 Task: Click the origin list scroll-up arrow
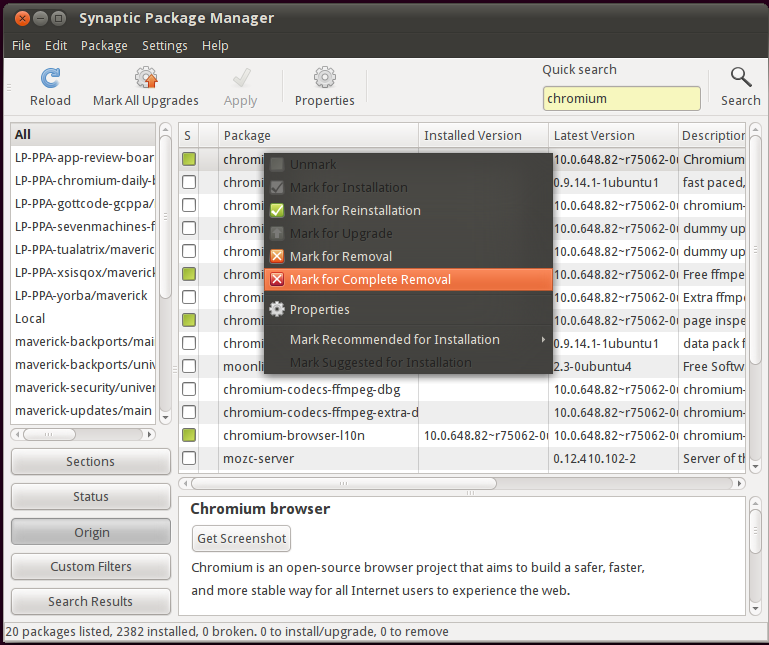click(165, 129)
